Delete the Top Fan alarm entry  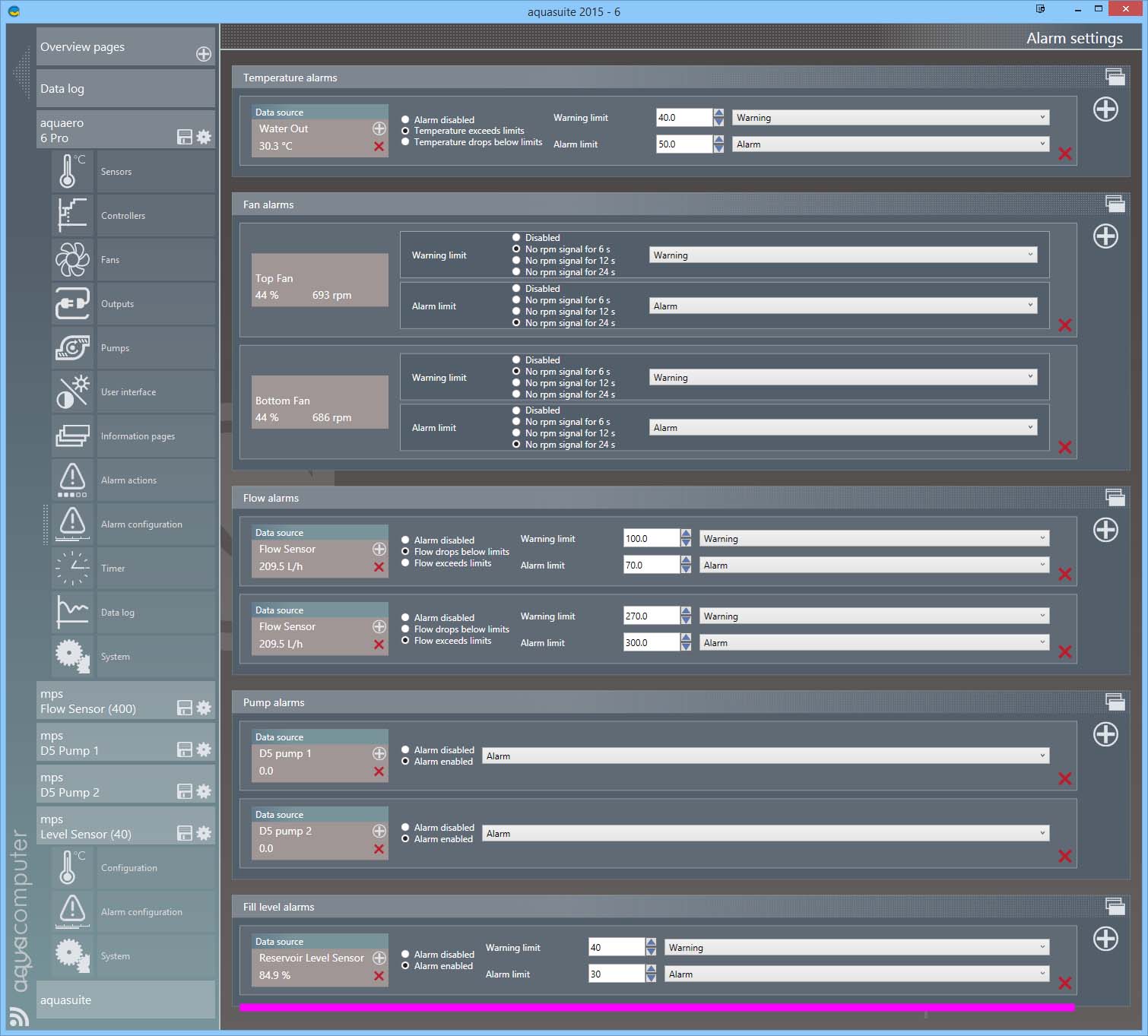[1064, 325]
